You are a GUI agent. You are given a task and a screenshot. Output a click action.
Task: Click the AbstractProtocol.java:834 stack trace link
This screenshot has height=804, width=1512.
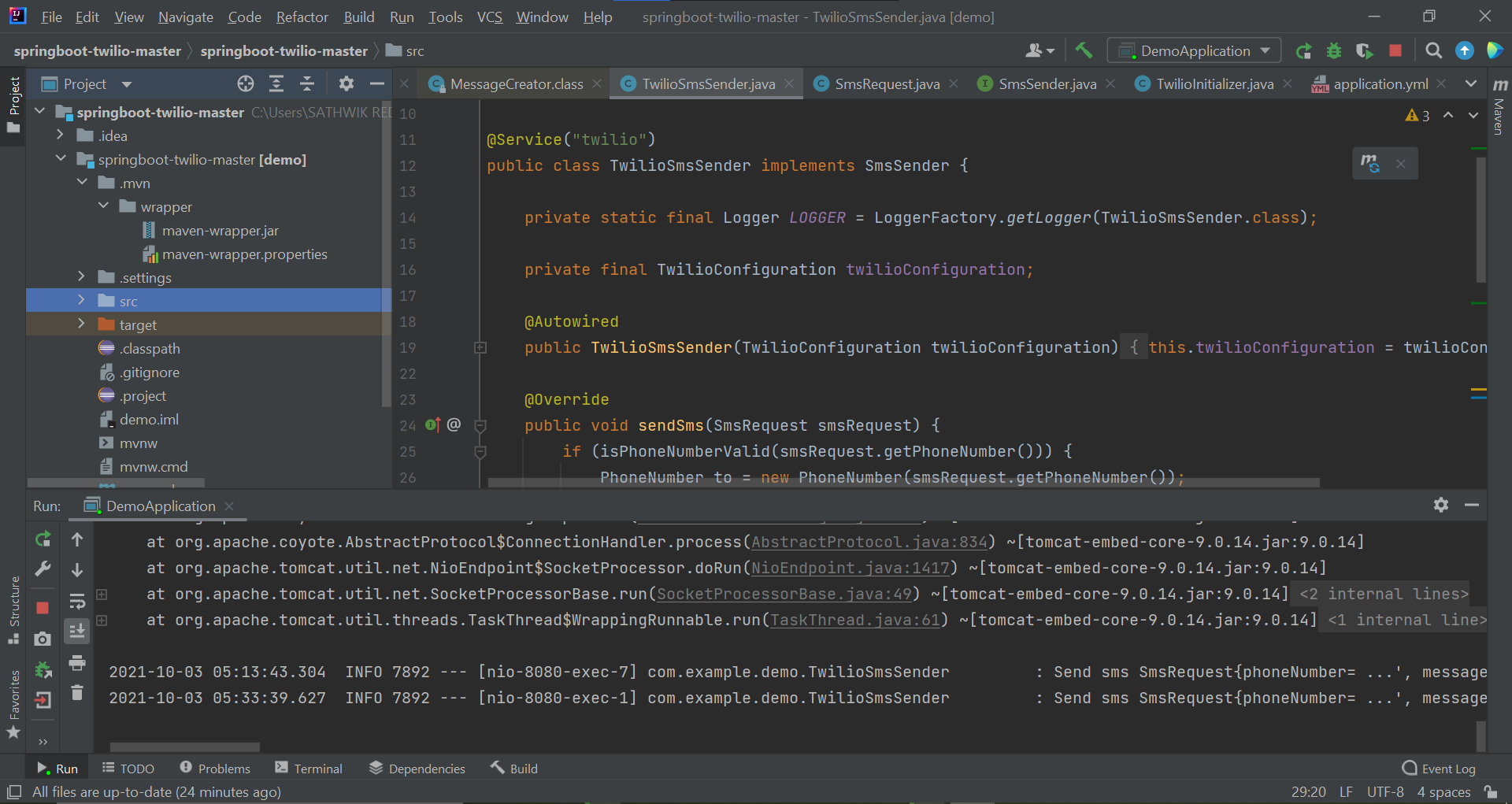pyautogui.click(x=869, y=542)
